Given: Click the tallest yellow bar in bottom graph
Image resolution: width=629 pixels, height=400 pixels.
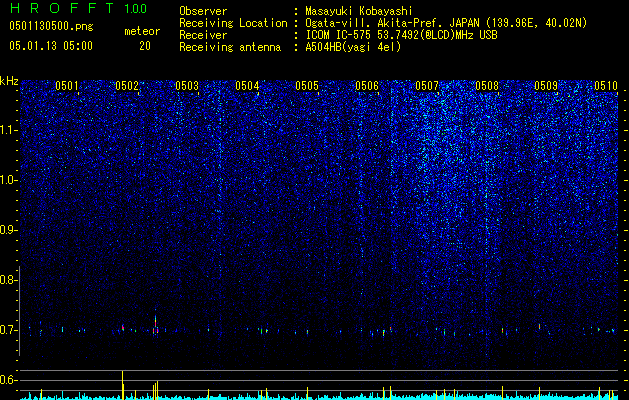Looking at the screenshot, I should pos(122,385).
